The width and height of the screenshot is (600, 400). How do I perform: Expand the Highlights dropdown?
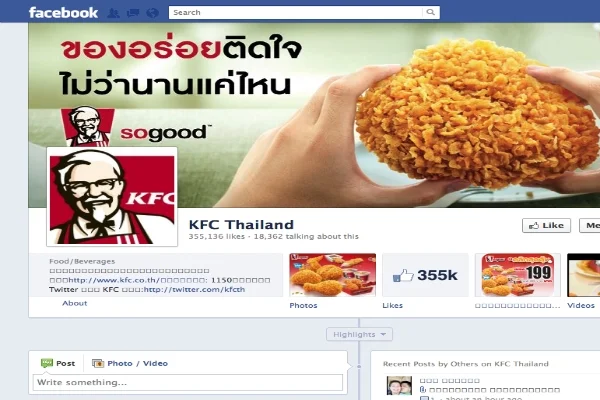click(x=359, y=334)
